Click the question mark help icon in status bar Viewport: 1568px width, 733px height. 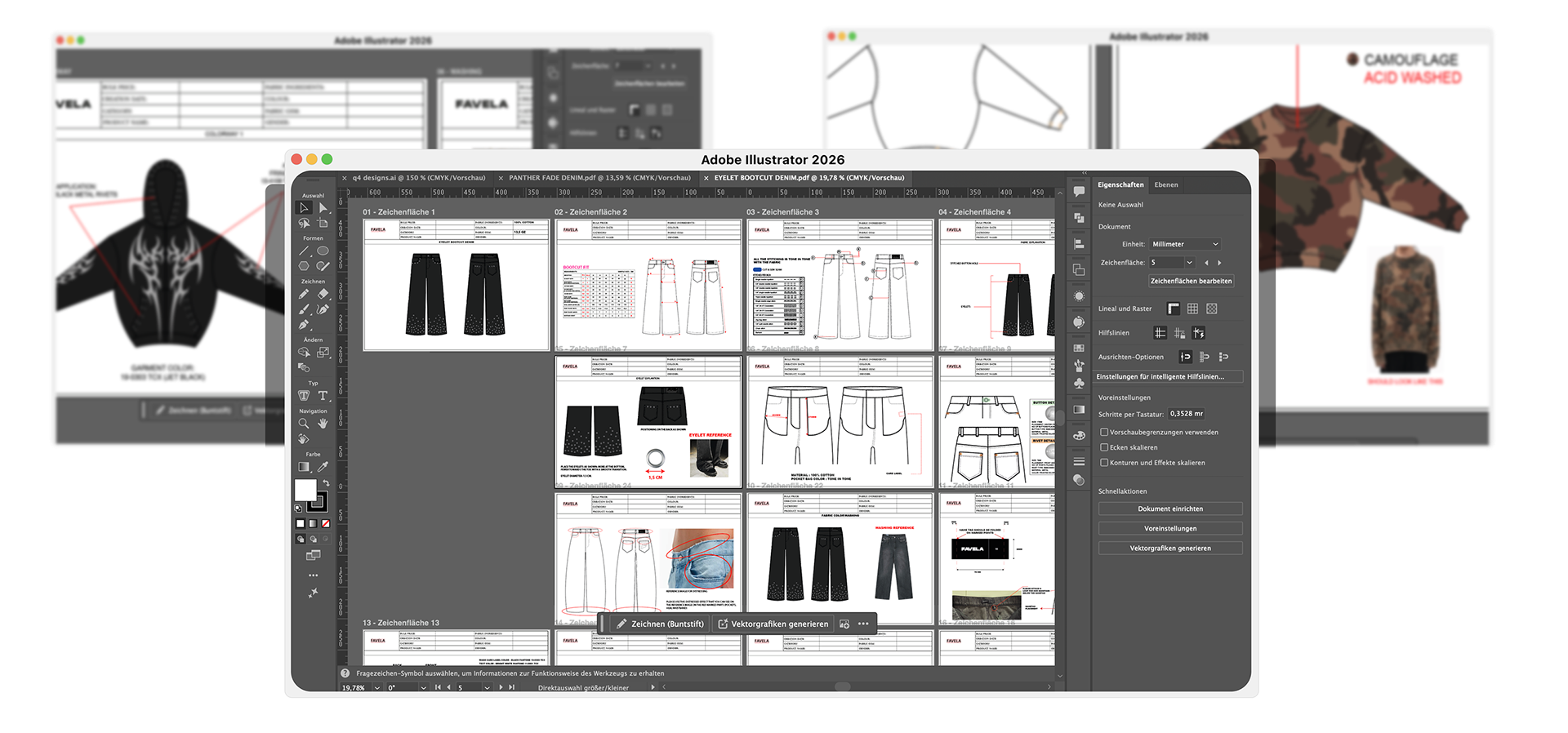click(345, 673)
